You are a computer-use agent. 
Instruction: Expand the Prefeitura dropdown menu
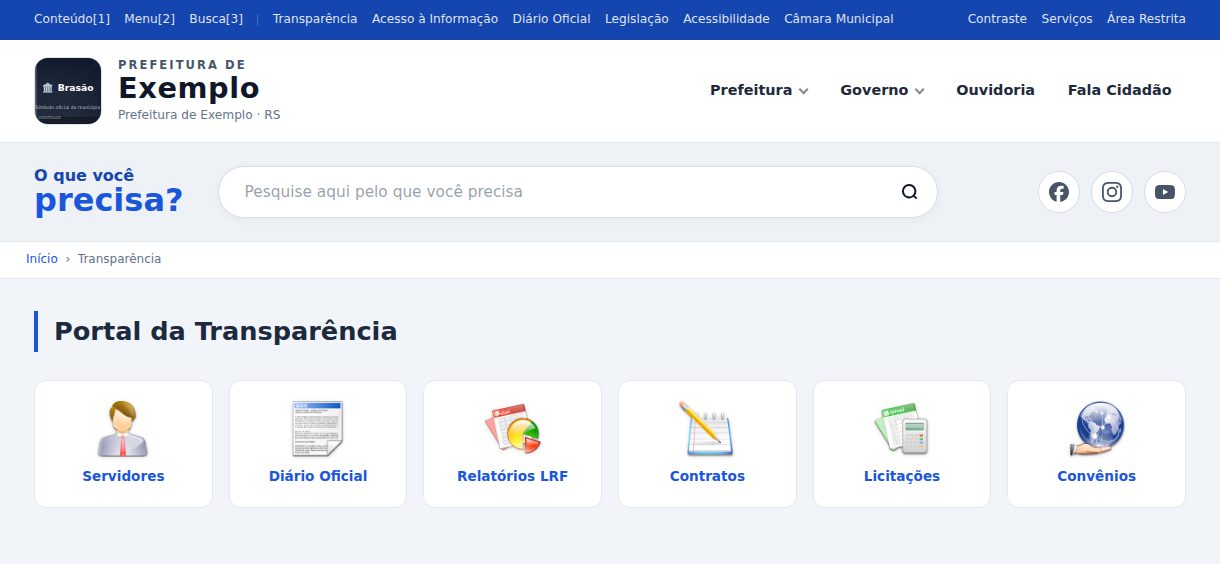click(x=759, y=90)
